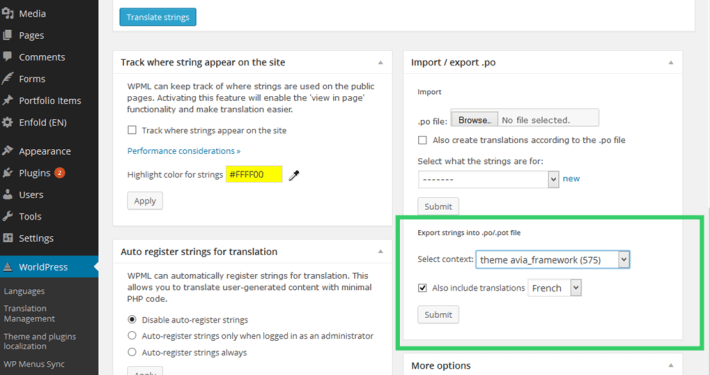Image resolution: width=710 pixels, height=375 pixels.
Task: Collapse the More options panel
Action: click(x=671, y=365)
